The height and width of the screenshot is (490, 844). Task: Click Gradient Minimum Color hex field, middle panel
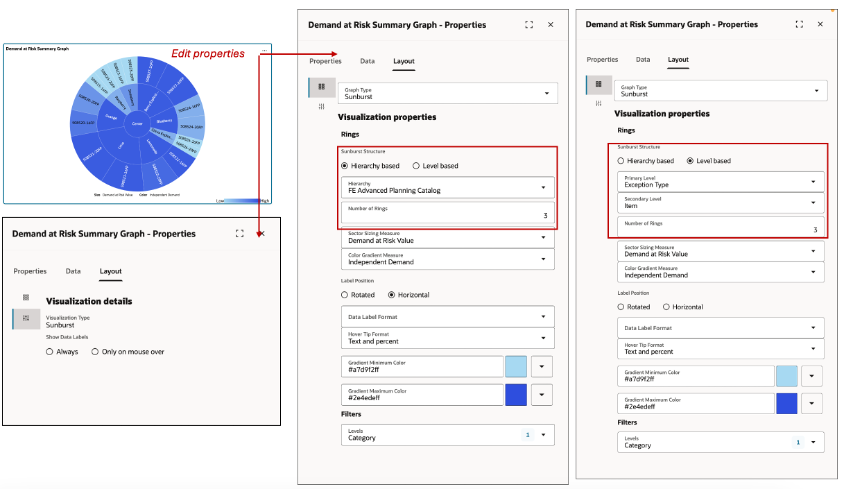pos(423,367)
